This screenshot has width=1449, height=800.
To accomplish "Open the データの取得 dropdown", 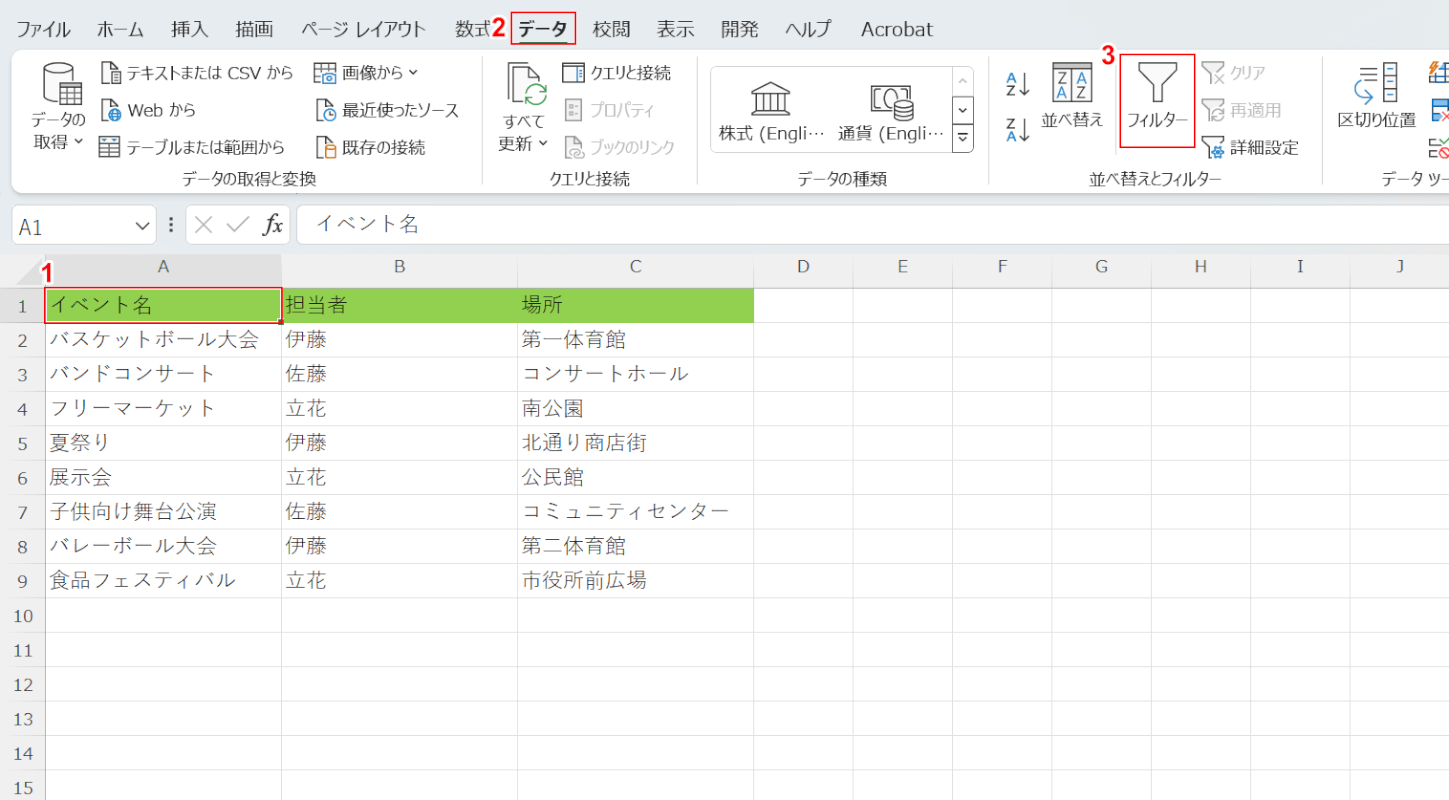I will click(x=58, y=107).
